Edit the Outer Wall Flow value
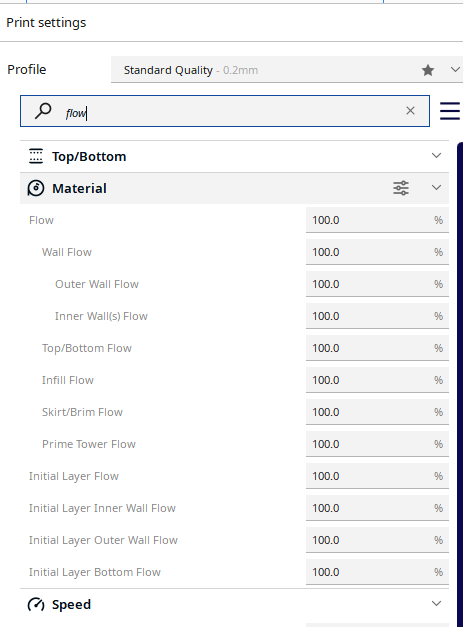The width and height of the screenshot is (463, 627). [377, 284]
